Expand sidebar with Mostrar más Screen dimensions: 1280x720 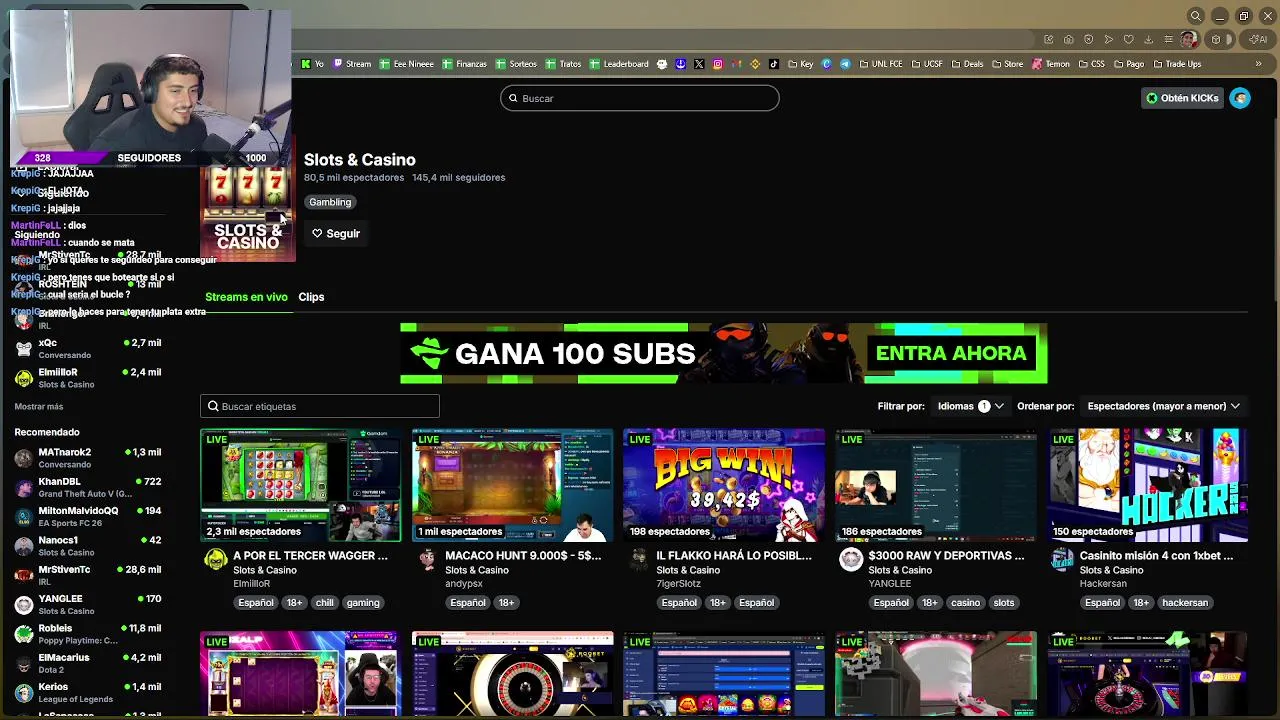click(39, 407)
